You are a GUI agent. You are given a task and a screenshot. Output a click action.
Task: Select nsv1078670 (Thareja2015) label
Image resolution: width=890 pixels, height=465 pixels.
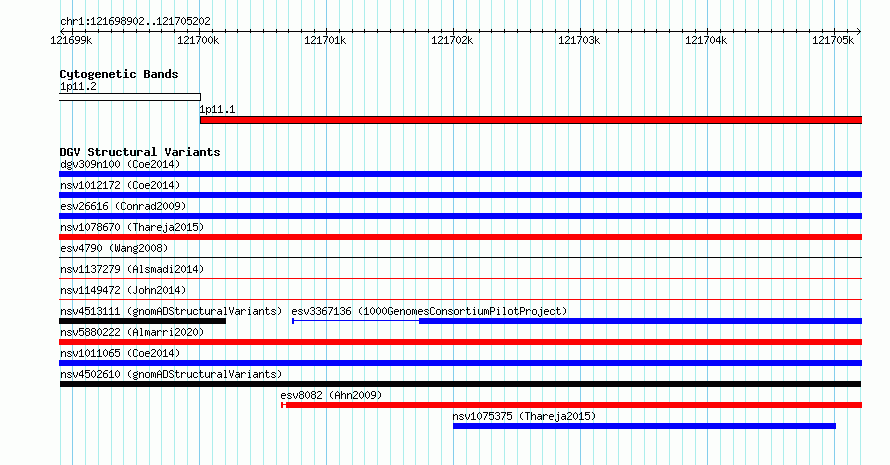(x=132, y=227)
